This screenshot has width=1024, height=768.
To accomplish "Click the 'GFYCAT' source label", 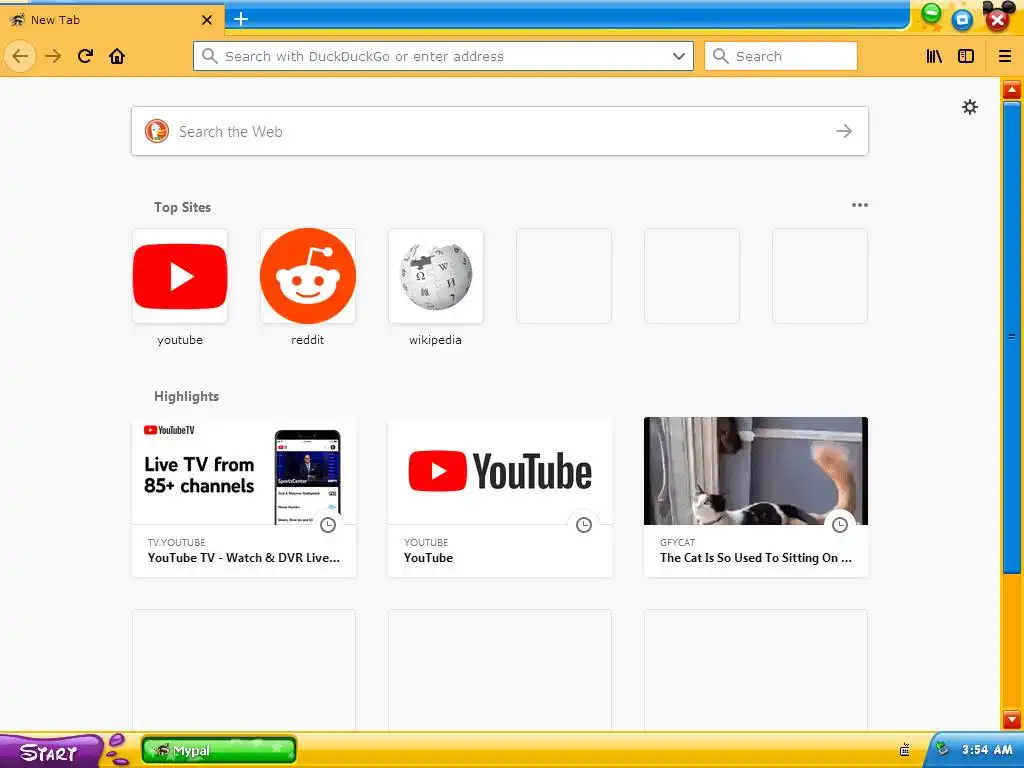I will 677,543.
